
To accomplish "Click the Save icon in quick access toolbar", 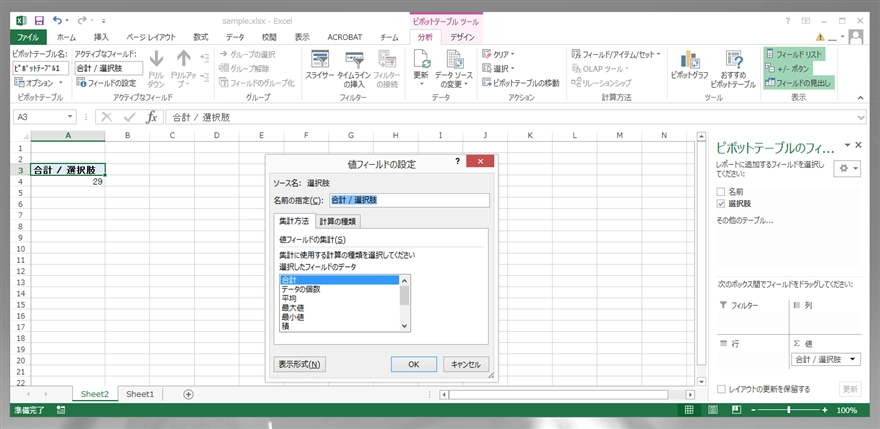I will pos(39,21).
